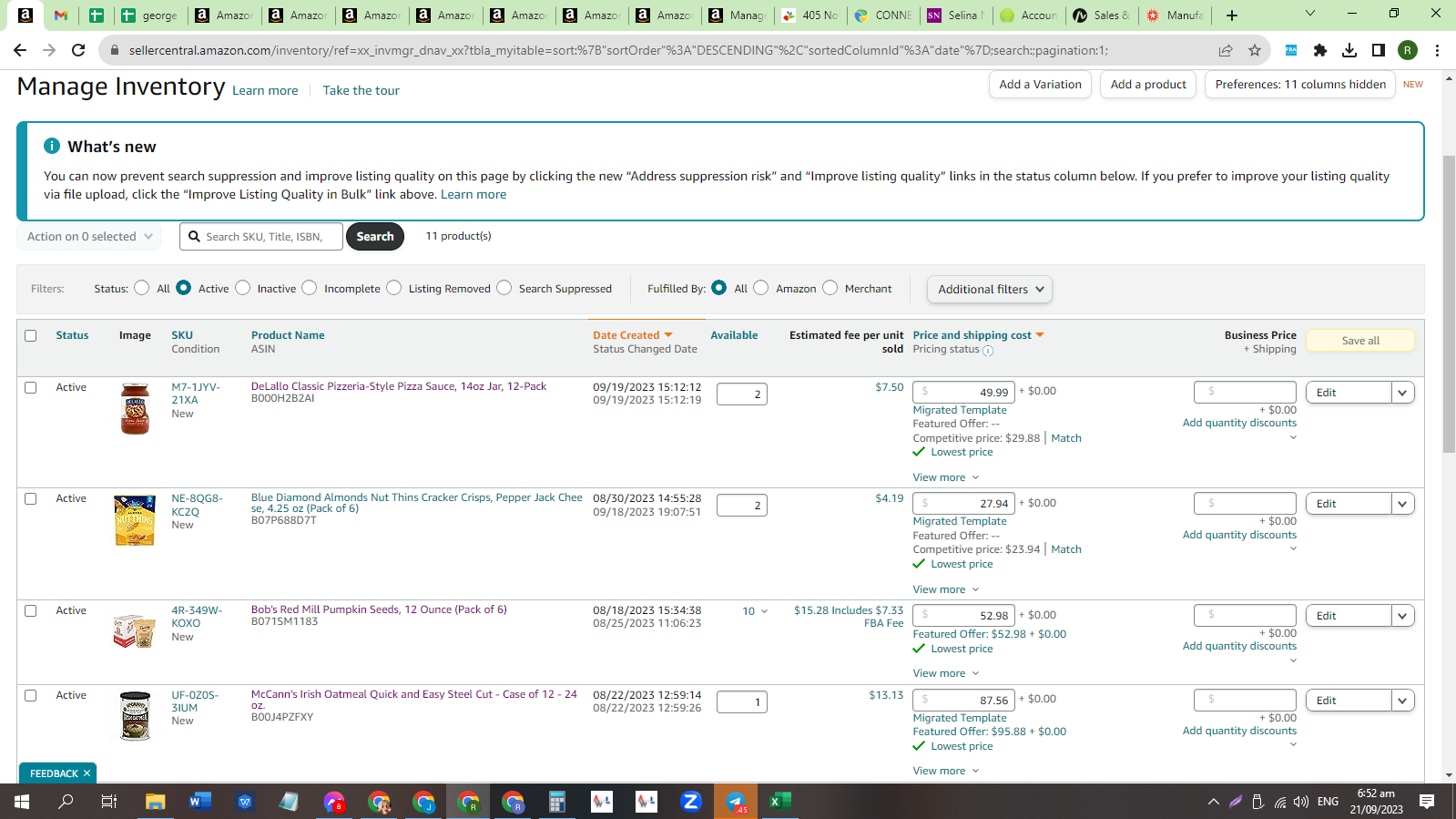Open Zoom from the taskbar

[691, 802]
